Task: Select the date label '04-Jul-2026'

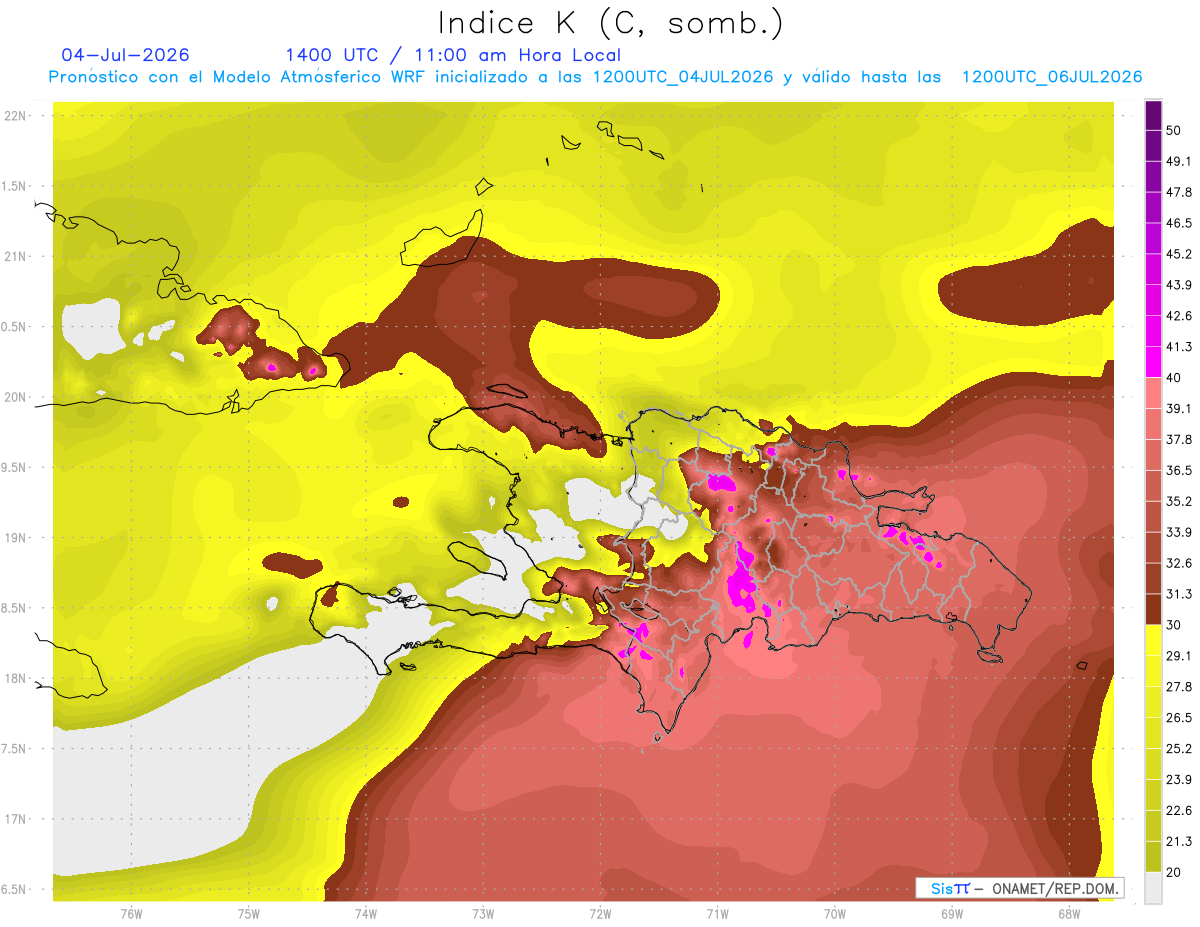Action: 125,55
